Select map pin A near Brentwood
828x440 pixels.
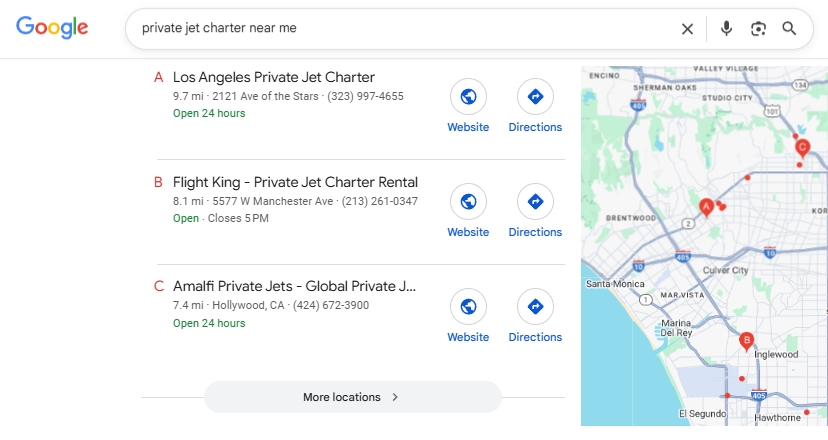705,207
